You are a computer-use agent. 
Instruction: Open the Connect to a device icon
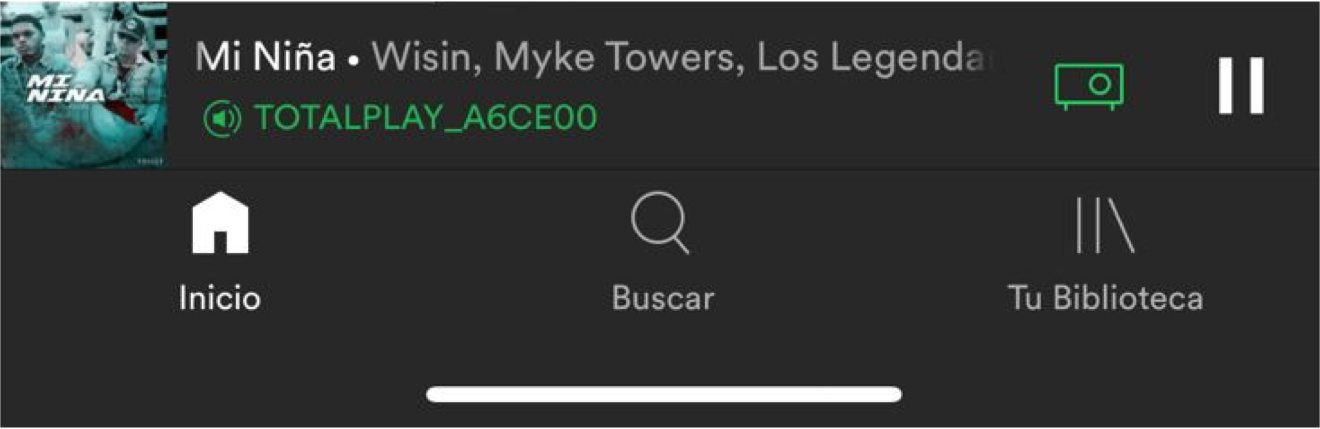click(1089, 86)
